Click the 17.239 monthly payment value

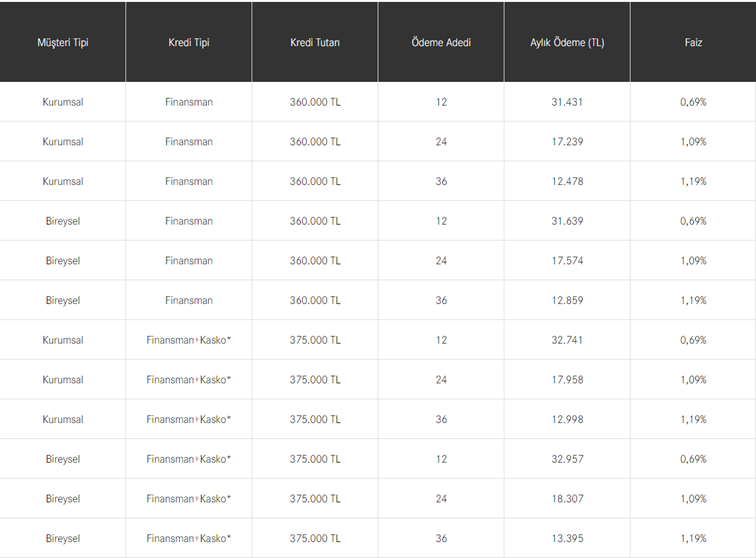[x=567, y=142]
